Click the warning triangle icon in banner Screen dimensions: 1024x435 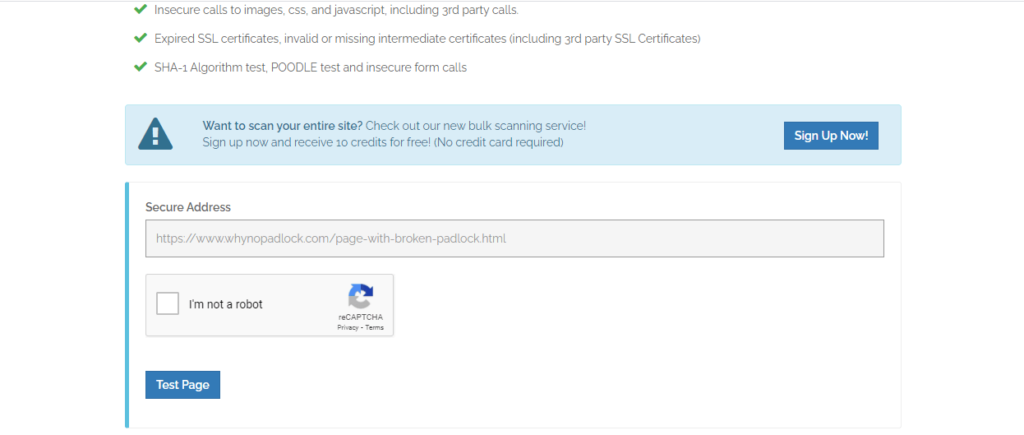(x=155, y=134)
